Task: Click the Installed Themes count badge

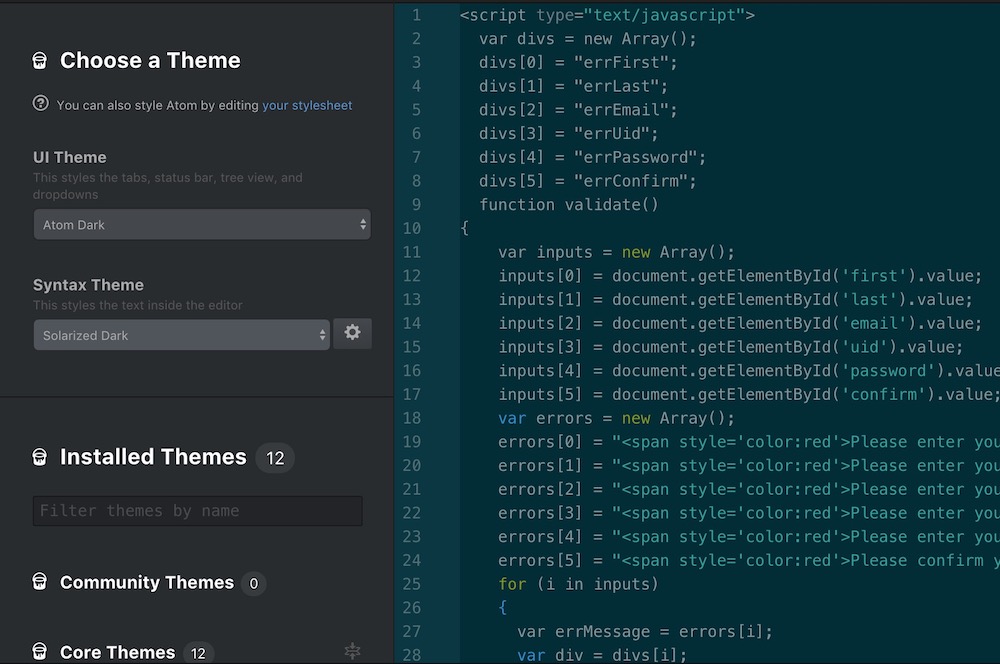Action: pyautogui.click(x=275, y=458)
